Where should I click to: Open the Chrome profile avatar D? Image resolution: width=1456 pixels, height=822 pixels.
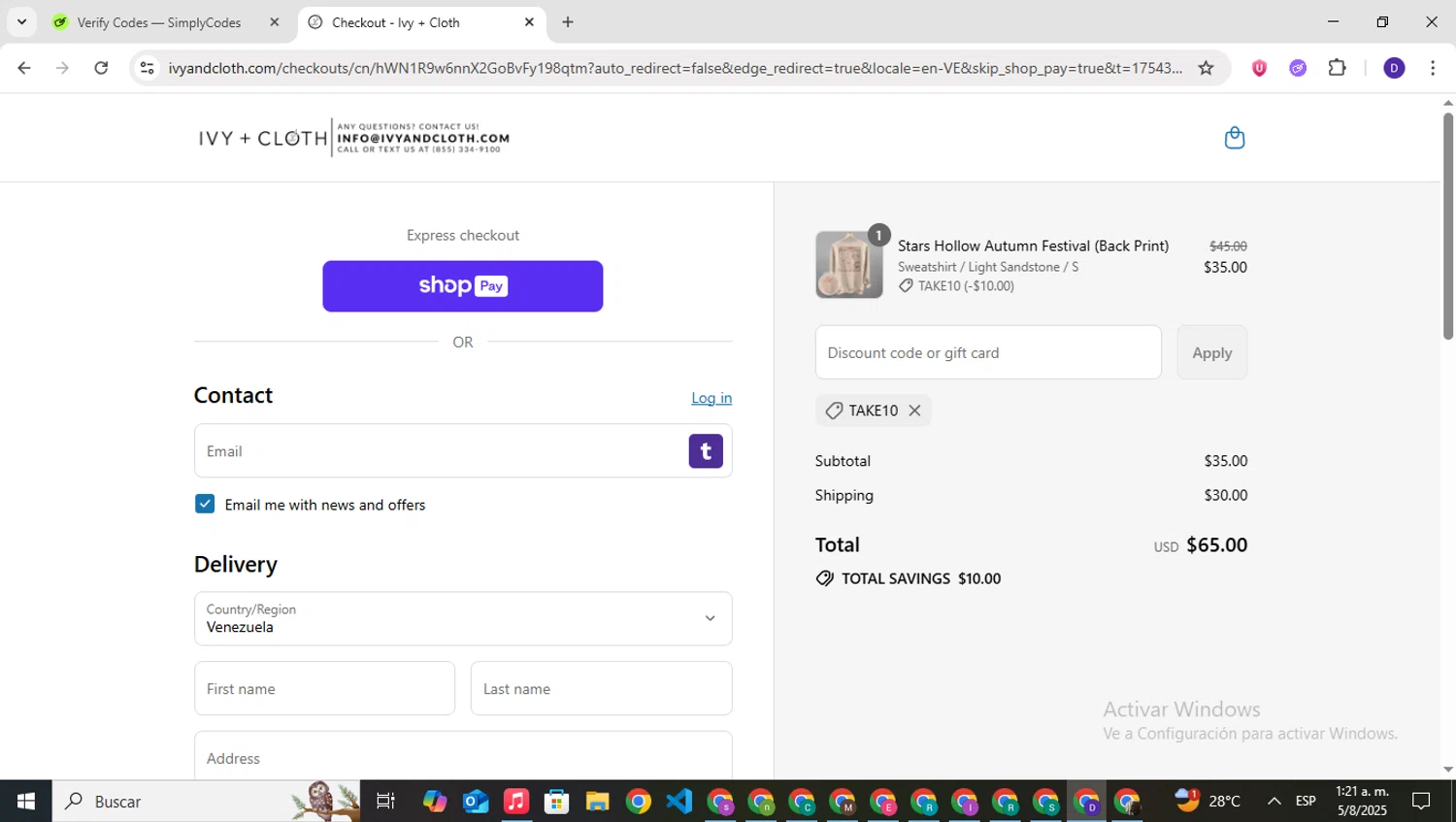pos(1394,68)
